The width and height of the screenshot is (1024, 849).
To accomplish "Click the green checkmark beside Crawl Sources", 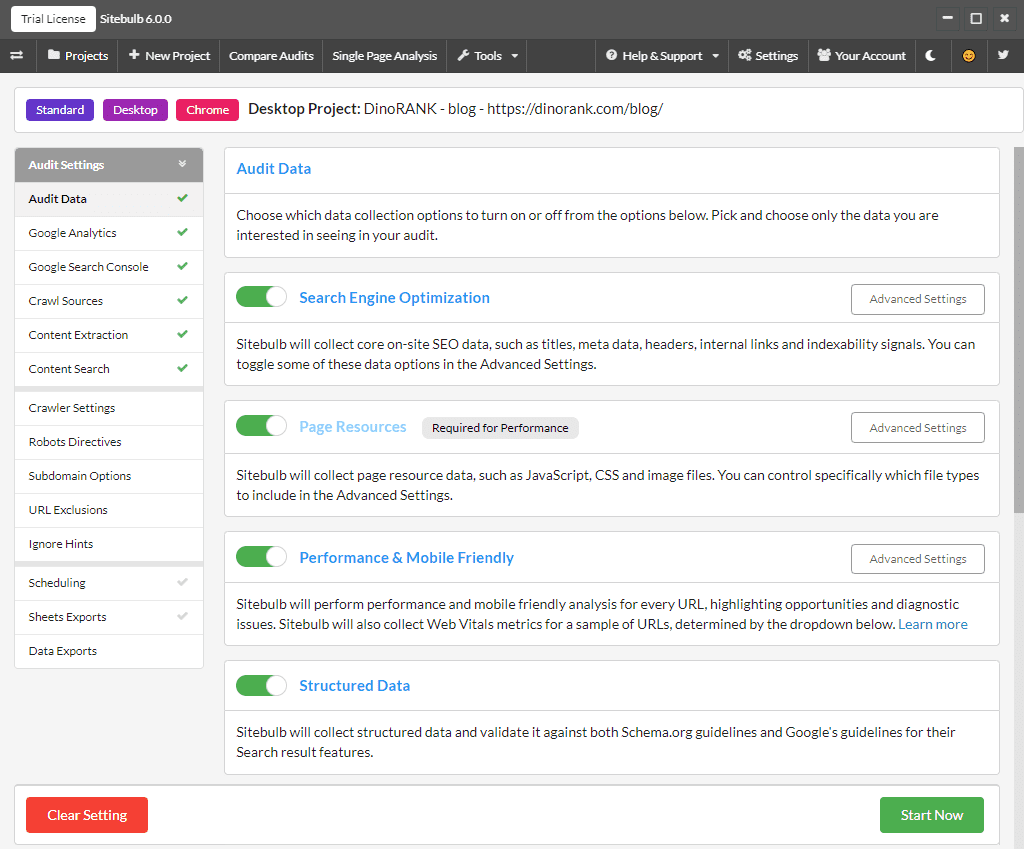I will [x=182, y=300].
